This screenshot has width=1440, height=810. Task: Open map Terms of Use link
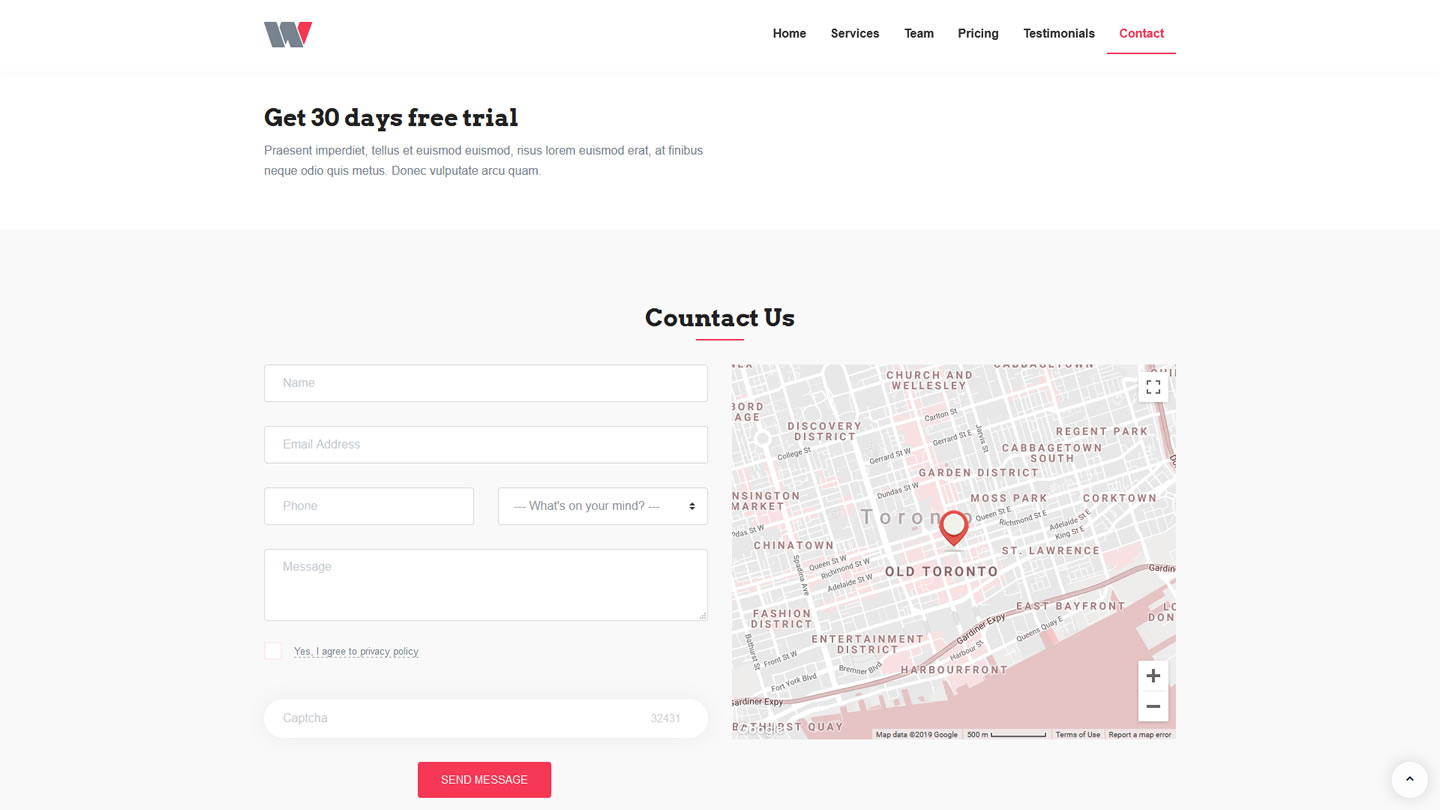(1077, 735)
